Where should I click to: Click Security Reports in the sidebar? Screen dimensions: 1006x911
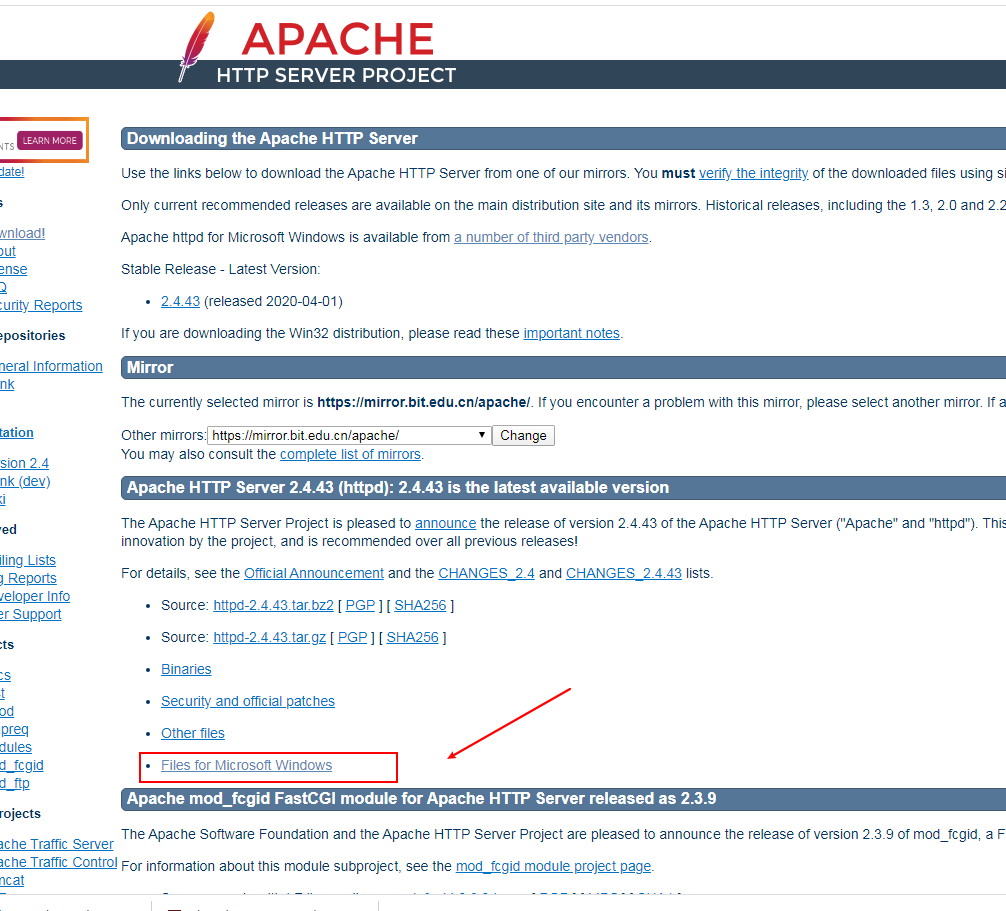click(x=41, y=305)
